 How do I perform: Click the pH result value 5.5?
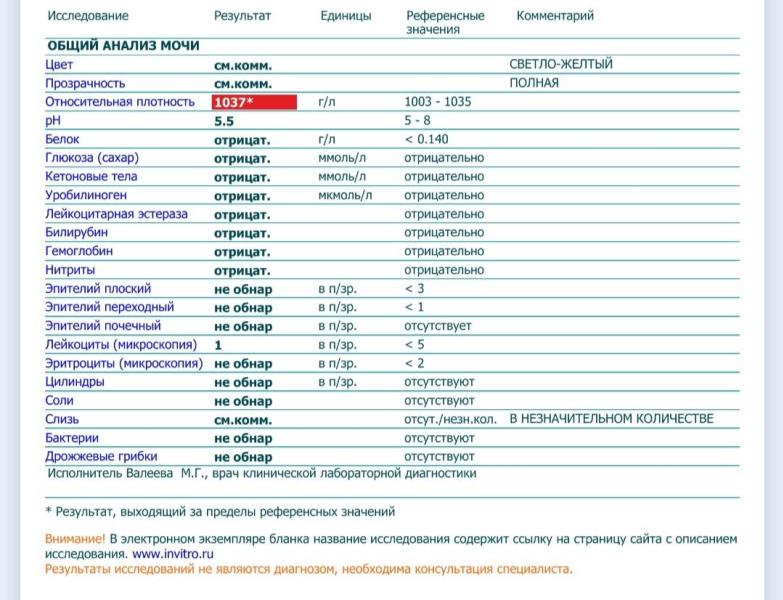click(224, 121)
